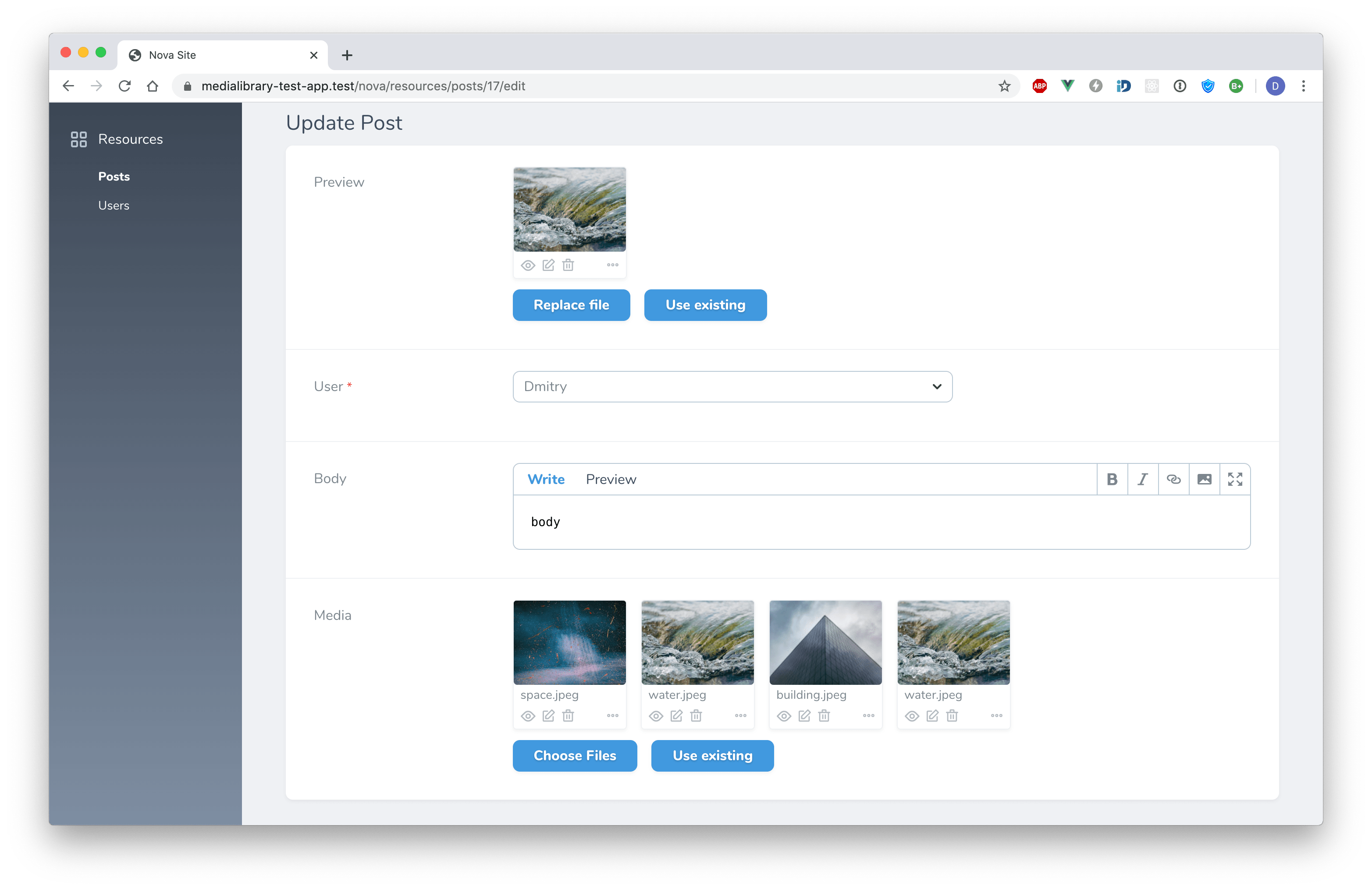Screen dimensions: 1372x890
Task: Delete space.jpeg using its trash icon
Action: click(568, 716)
